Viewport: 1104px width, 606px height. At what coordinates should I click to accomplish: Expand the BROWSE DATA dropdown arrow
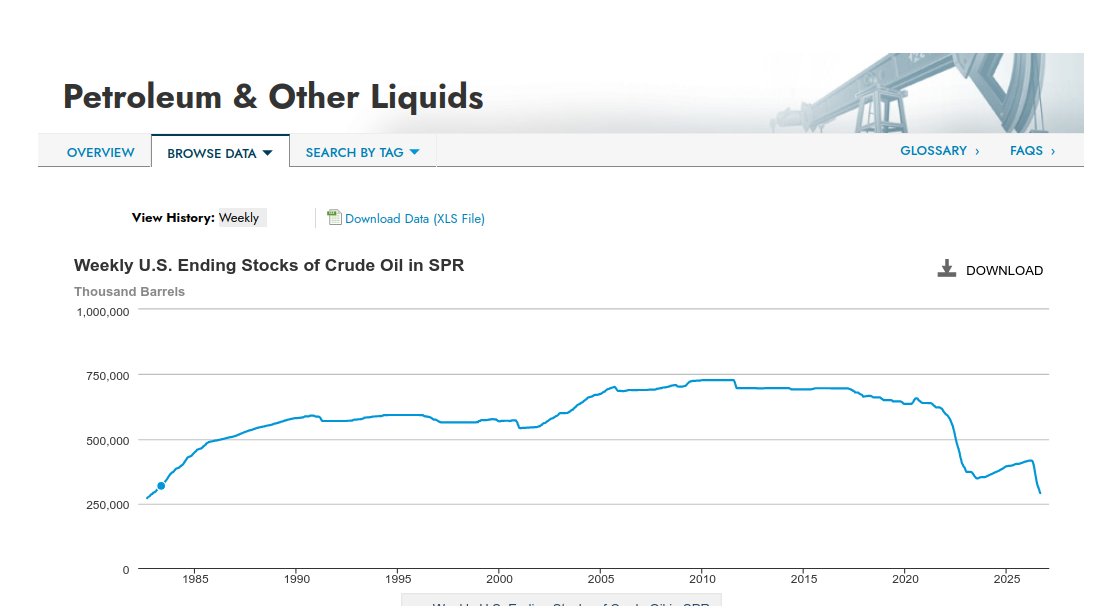pyautogui.click(x=268, y=153)
